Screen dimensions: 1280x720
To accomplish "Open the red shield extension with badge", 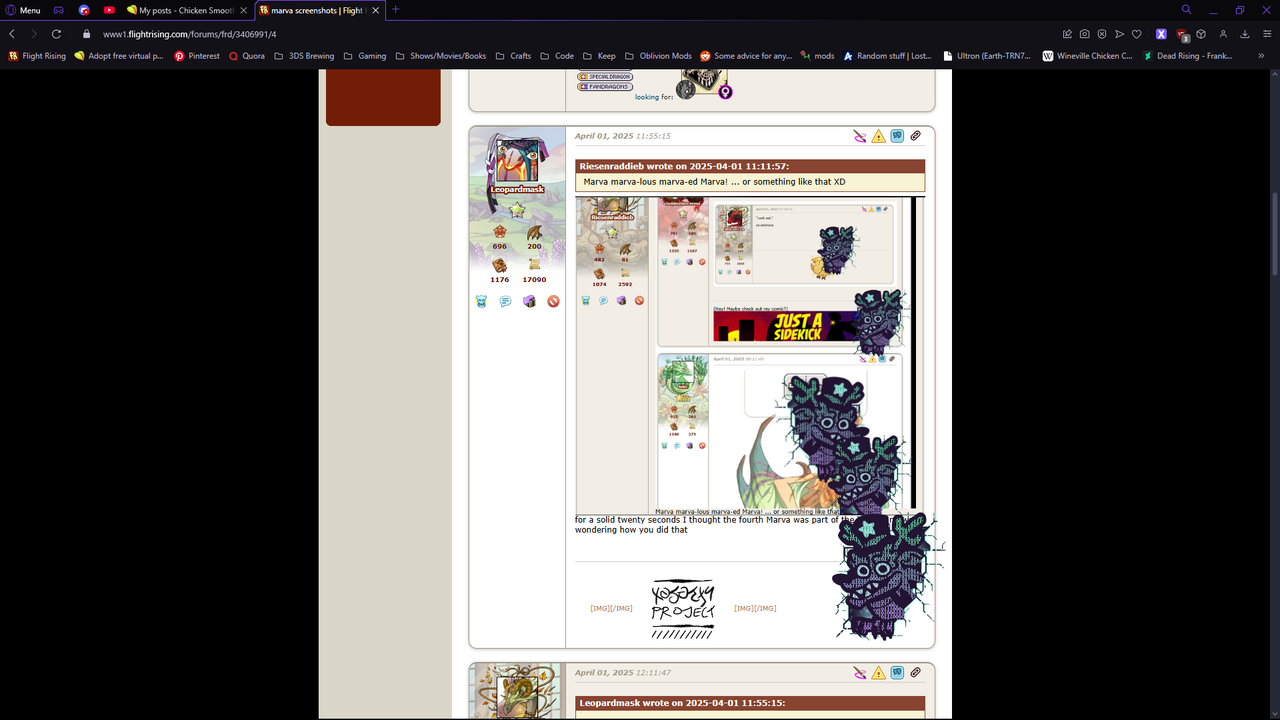I will pos(1182,34).
